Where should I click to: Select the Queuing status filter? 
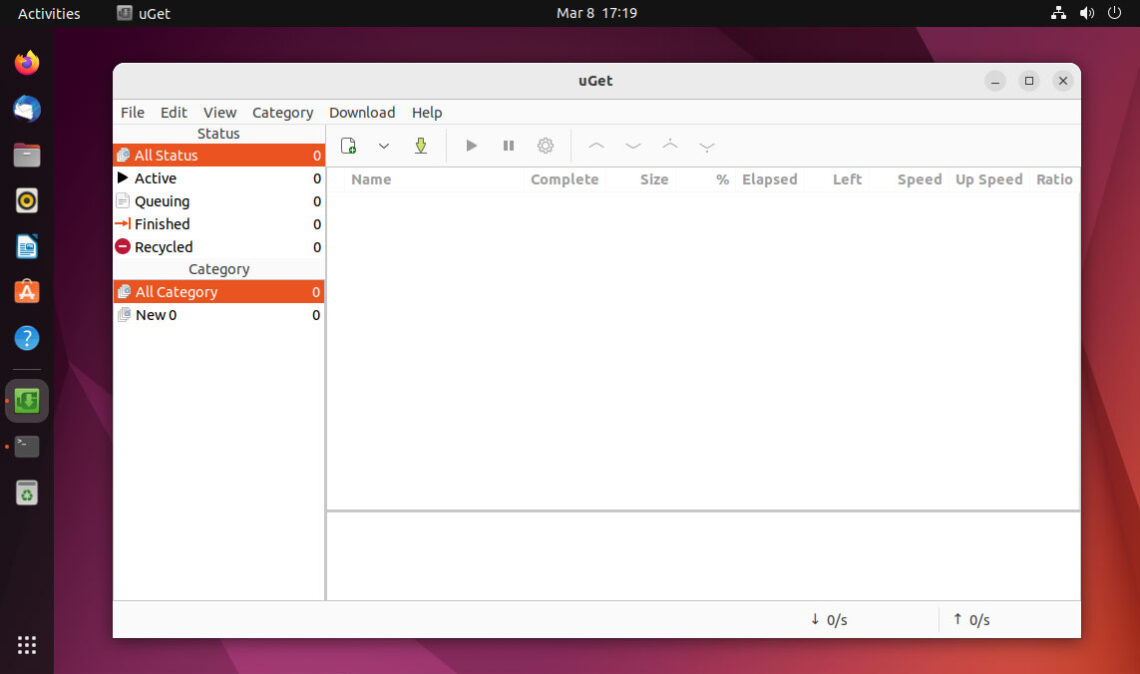tap(219, 201)
